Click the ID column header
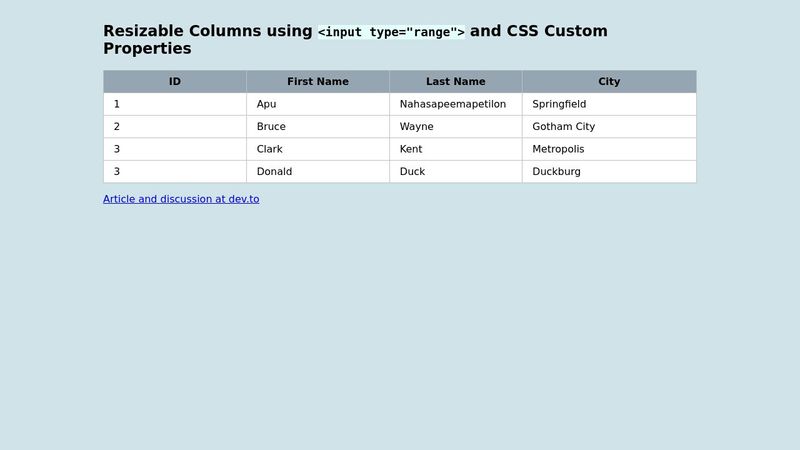This screenshot has width=800, height=450. pos(175,82)
